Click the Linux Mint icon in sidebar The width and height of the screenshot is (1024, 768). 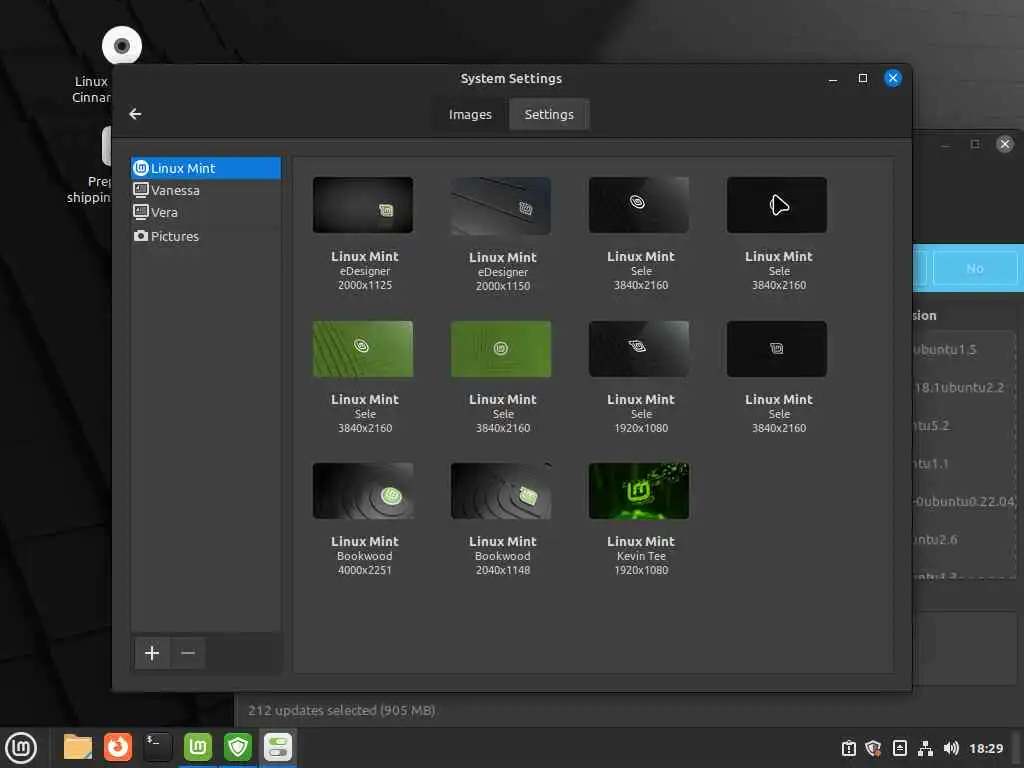point(140,168)
